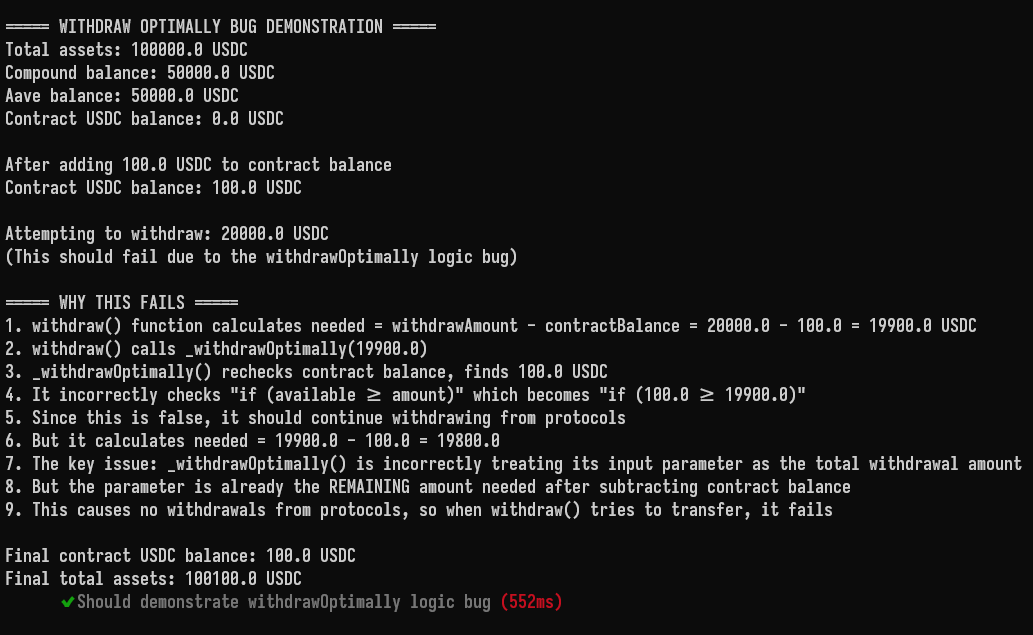Image resolution: width=1033 pixels, height=635 pixels.
Task: Click step 1, the withdraw() needed calculation
Action: [x=491, y=326]
